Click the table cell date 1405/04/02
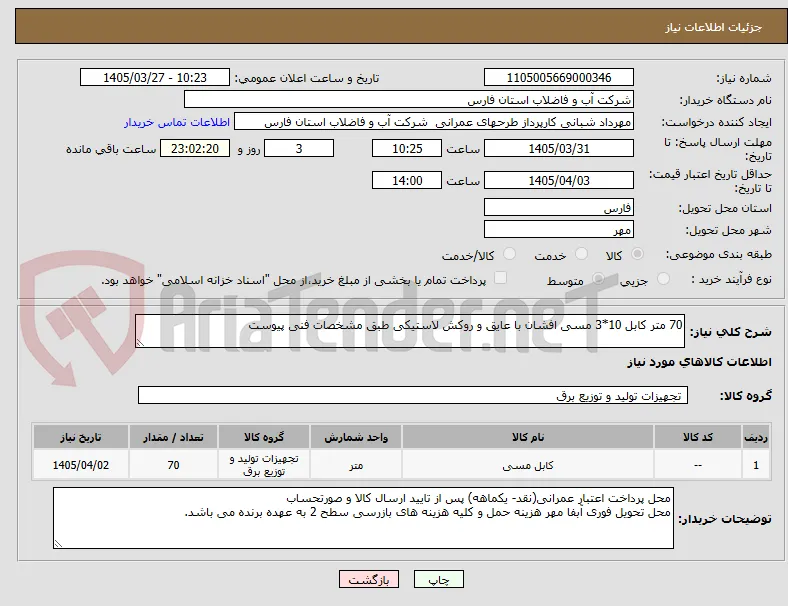The image size is (788, 606). [81, 465]
